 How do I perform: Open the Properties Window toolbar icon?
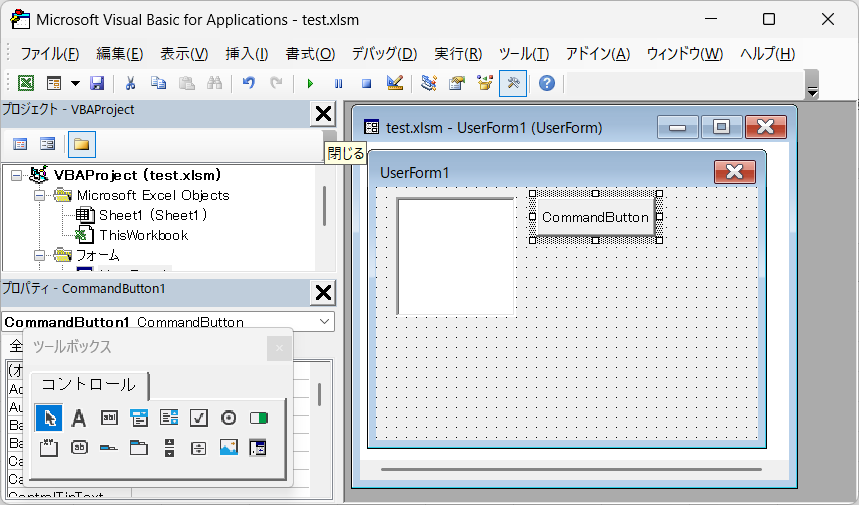456,83
